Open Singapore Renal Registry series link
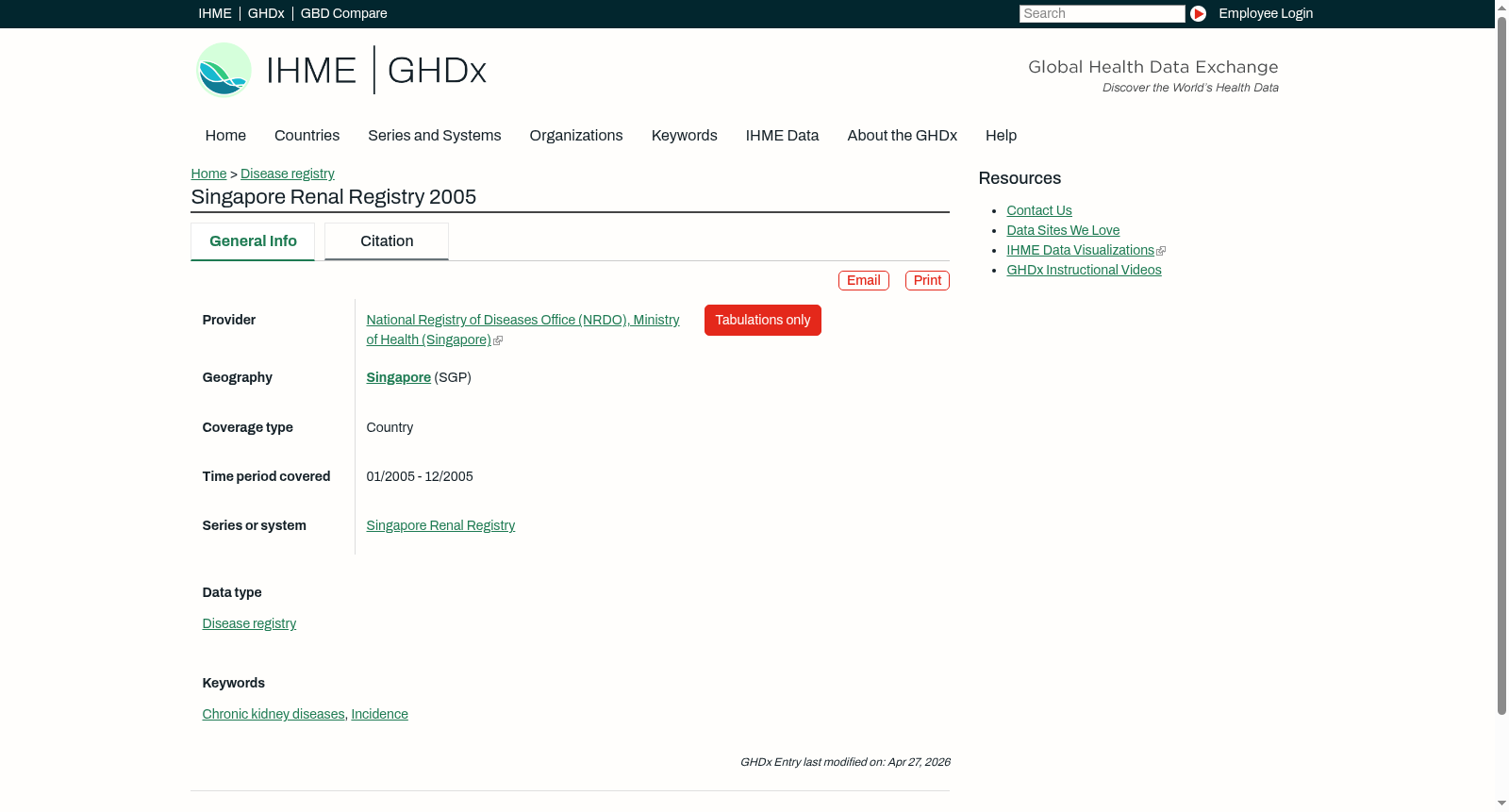The width and height of the screenshot is (1509, 812). pos(440,526)
